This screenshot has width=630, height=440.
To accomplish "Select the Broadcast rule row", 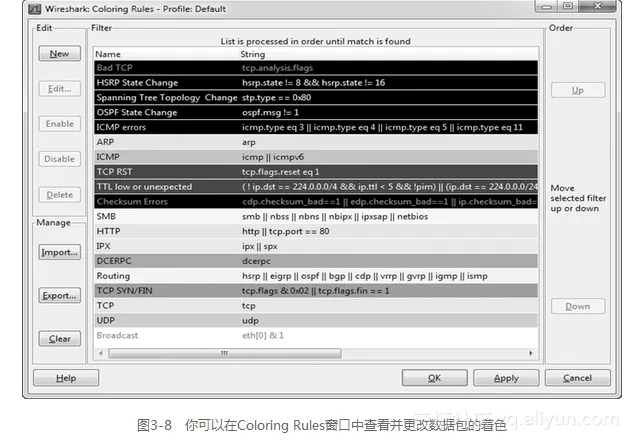I will (x=316, y=336).
